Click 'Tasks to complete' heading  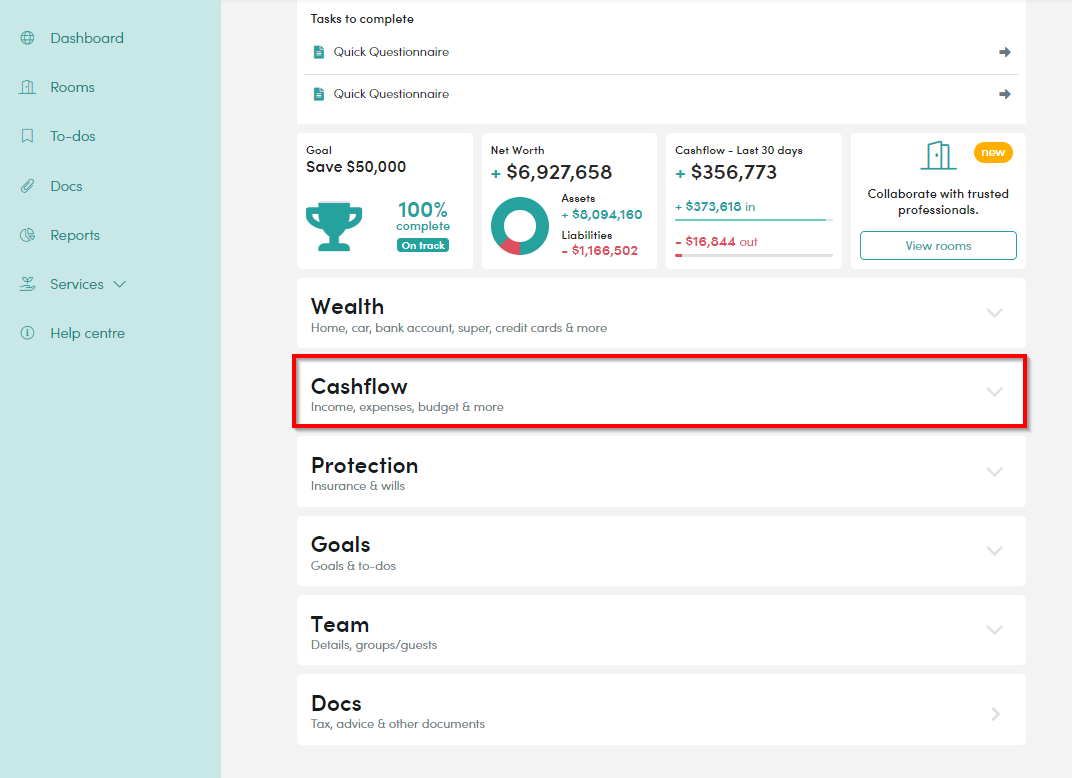coord(362,18)
